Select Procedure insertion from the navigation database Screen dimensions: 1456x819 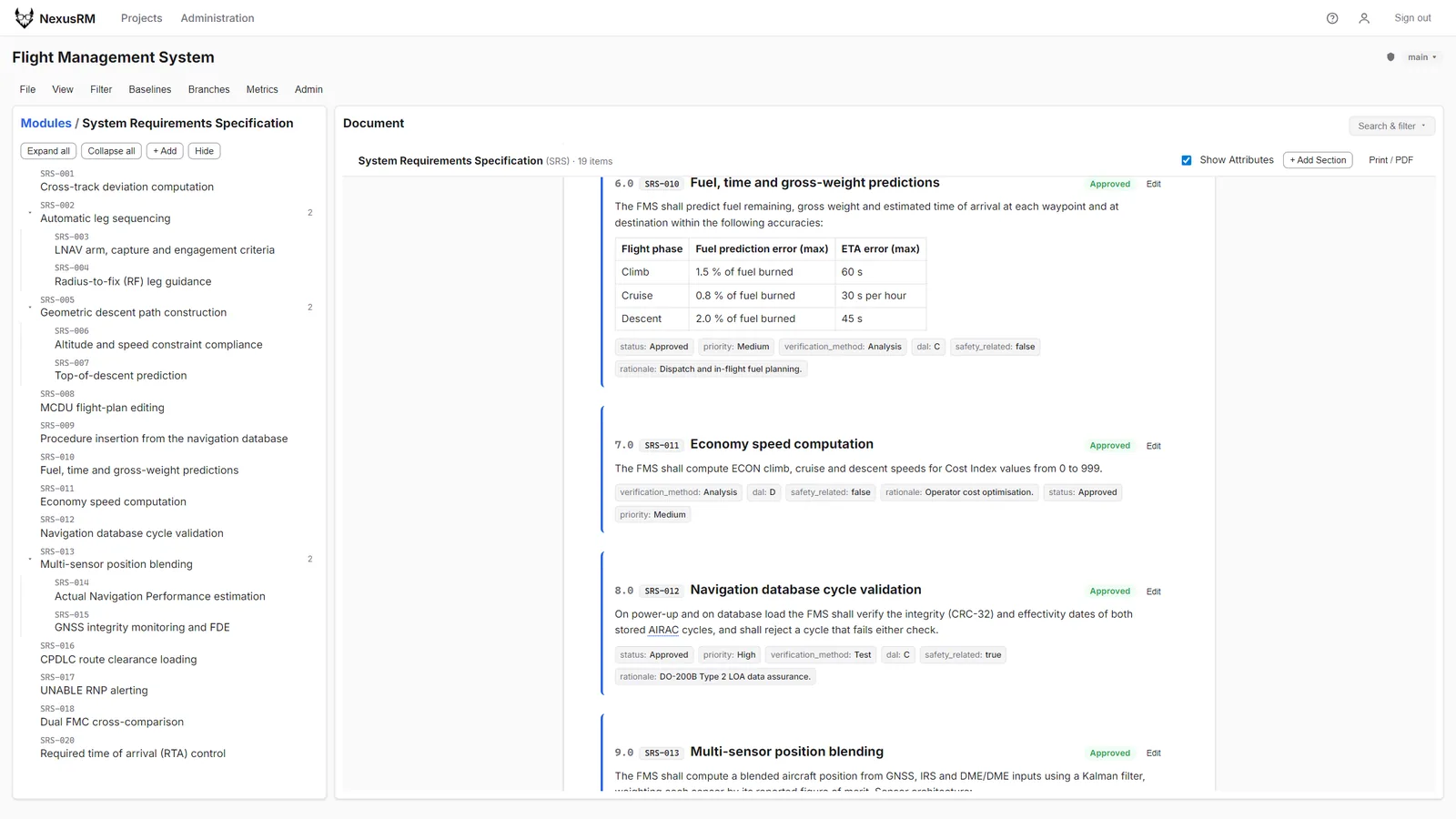(164, 432)
